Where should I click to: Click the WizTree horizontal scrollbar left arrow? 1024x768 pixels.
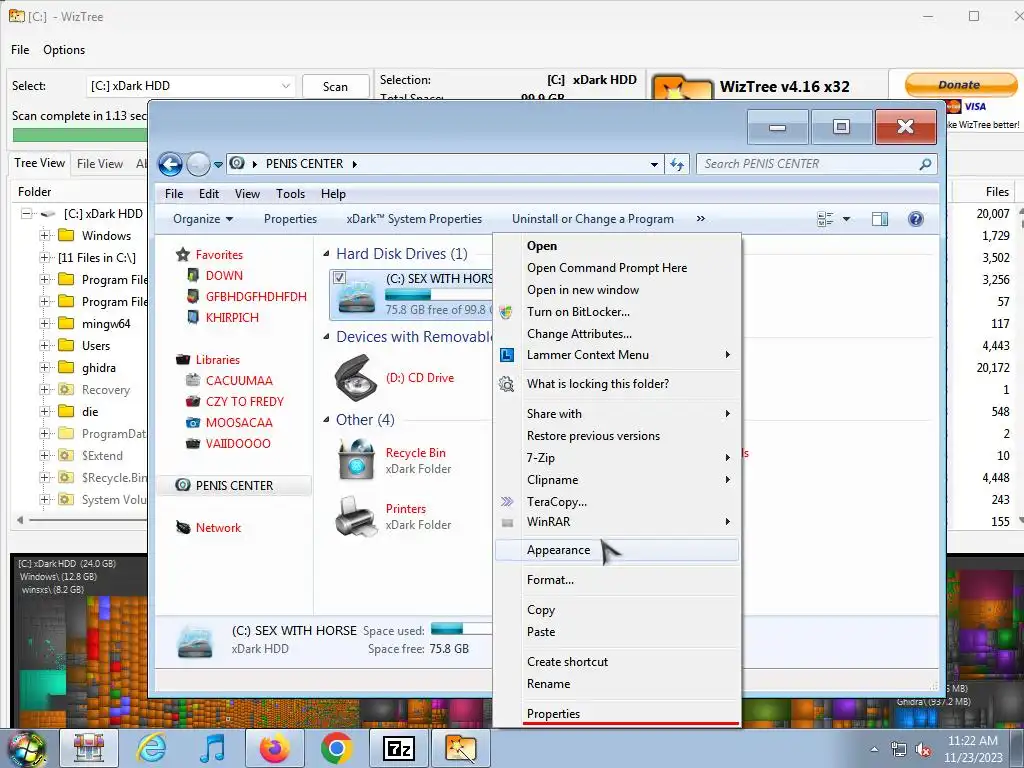click(20, 520)
